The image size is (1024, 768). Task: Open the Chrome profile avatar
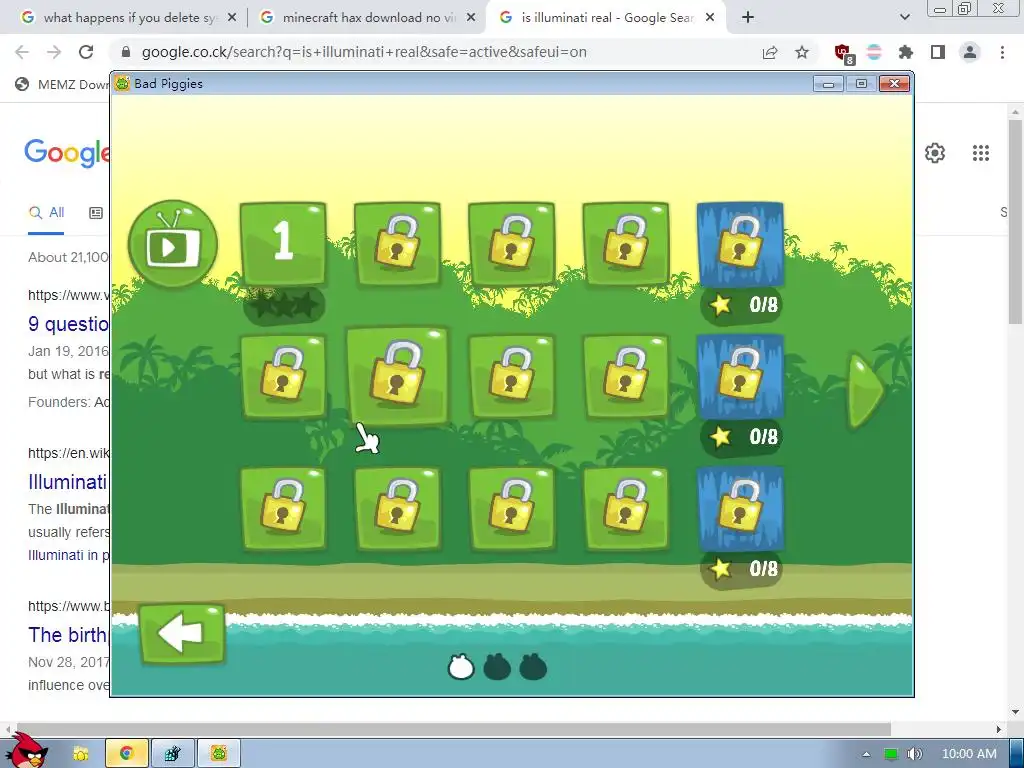tap(970, 52)
